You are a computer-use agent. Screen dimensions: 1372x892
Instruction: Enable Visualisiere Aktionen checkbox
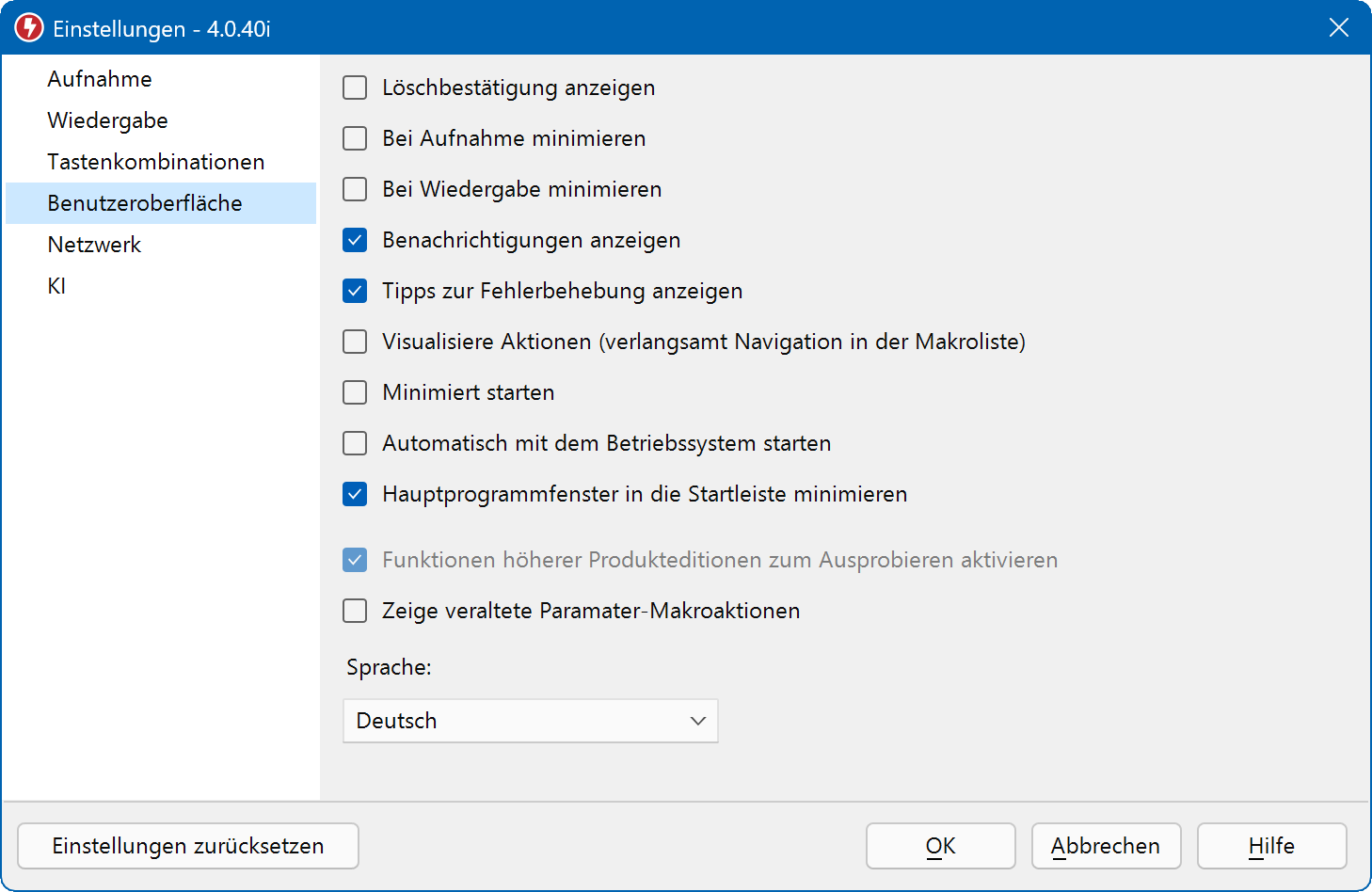[355, 342]
